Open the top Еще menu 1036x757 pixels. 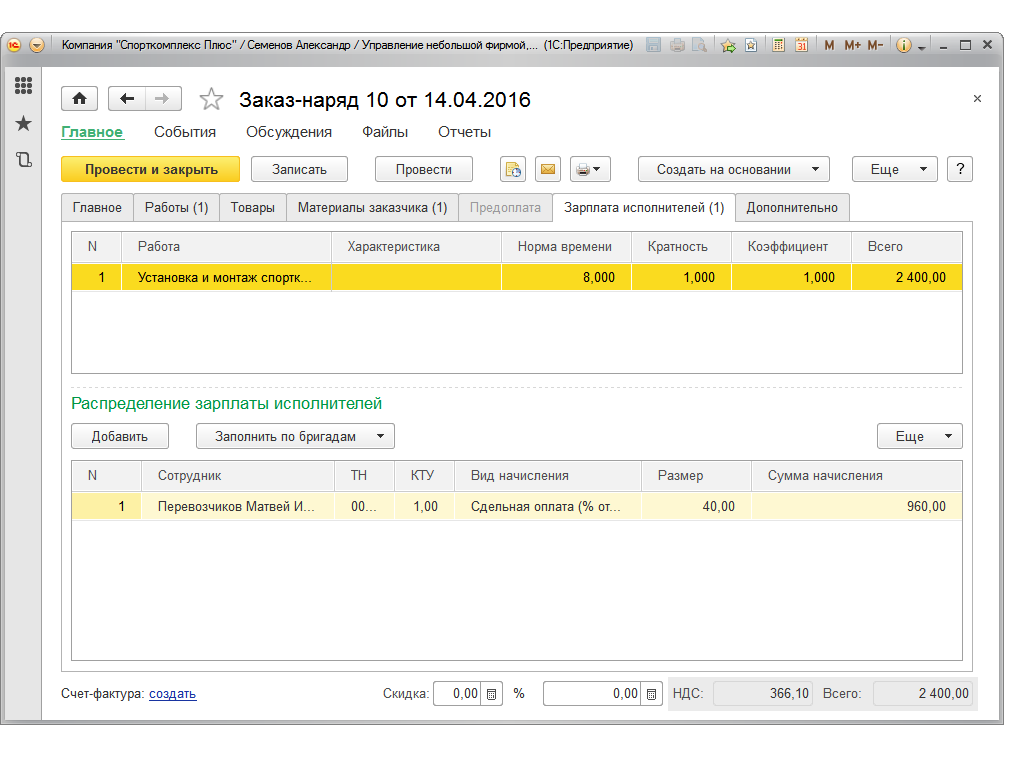point(894,169)
